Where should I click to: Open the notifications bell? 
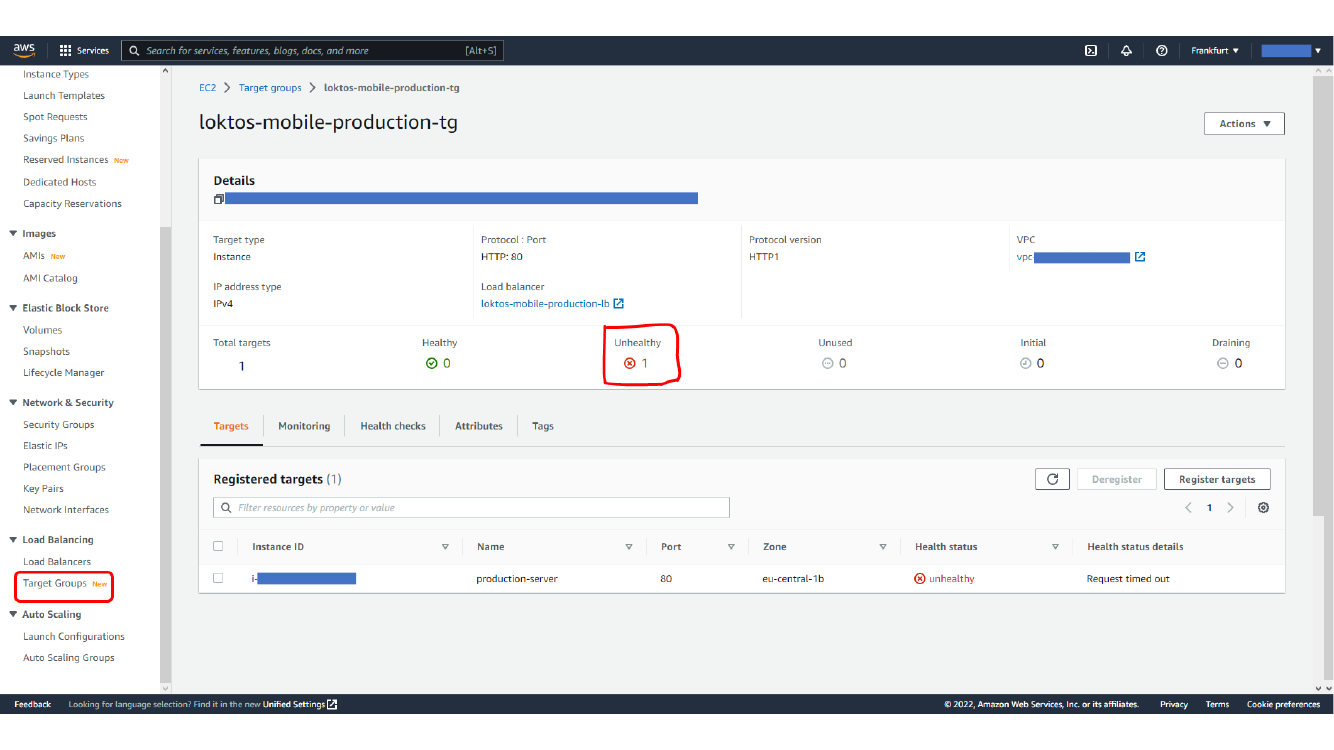[1126, 51]
